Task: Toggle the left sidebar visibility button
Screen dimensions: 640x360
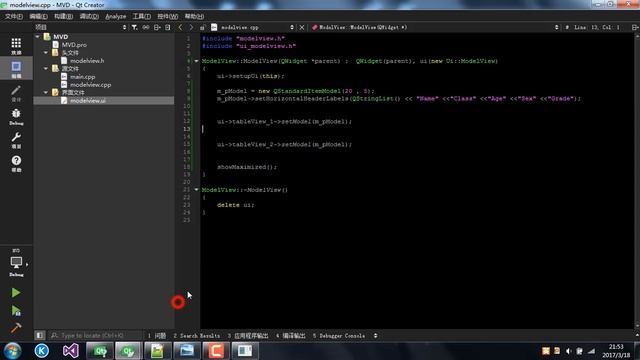Action: [40, 336]
